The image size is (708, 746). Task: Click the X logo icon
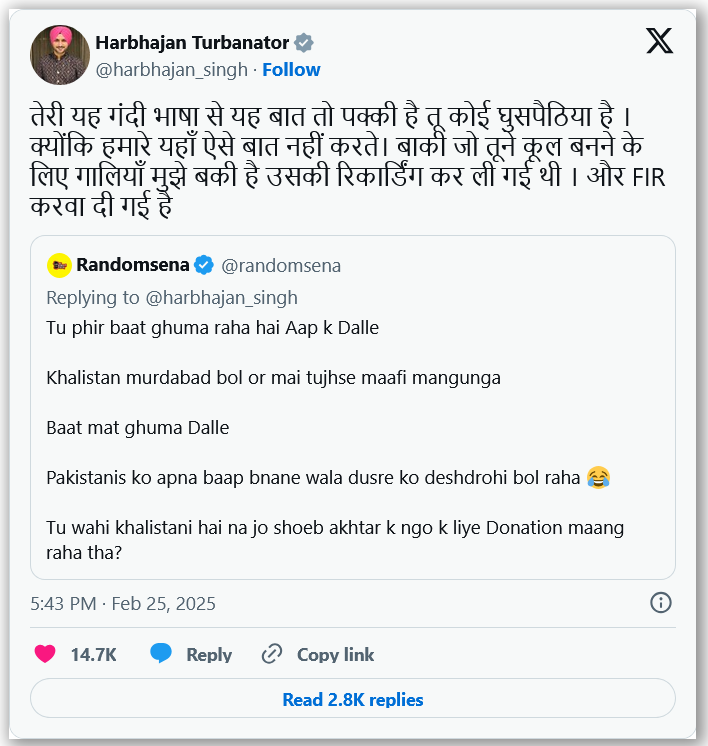pos(659,41)
